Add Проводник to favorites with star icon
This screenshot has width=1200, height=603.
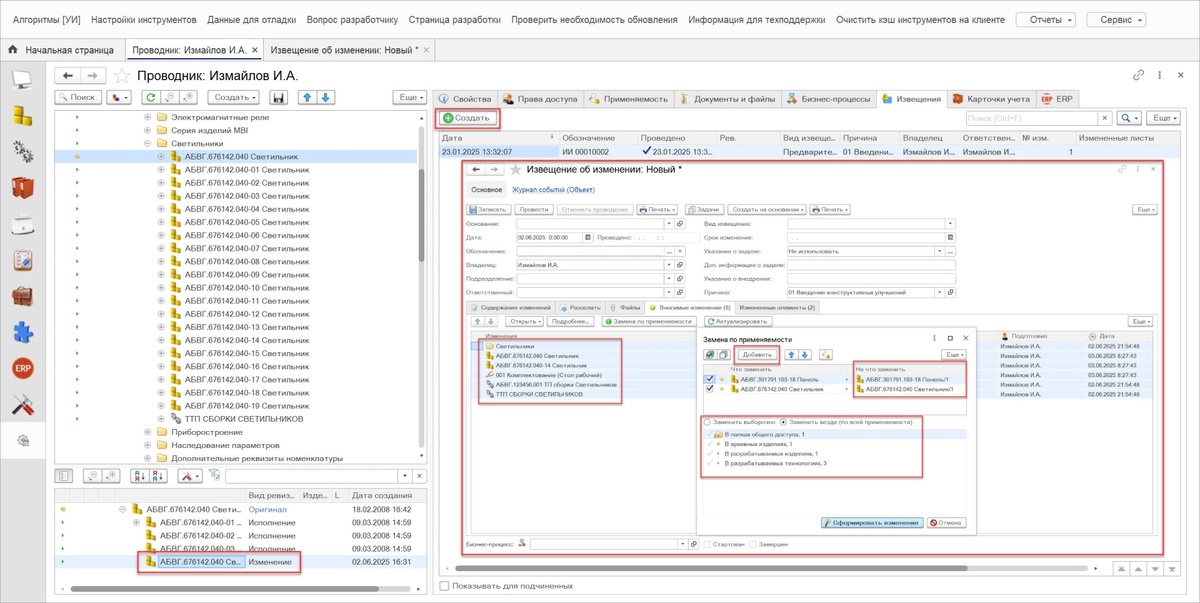pos(122,75)
